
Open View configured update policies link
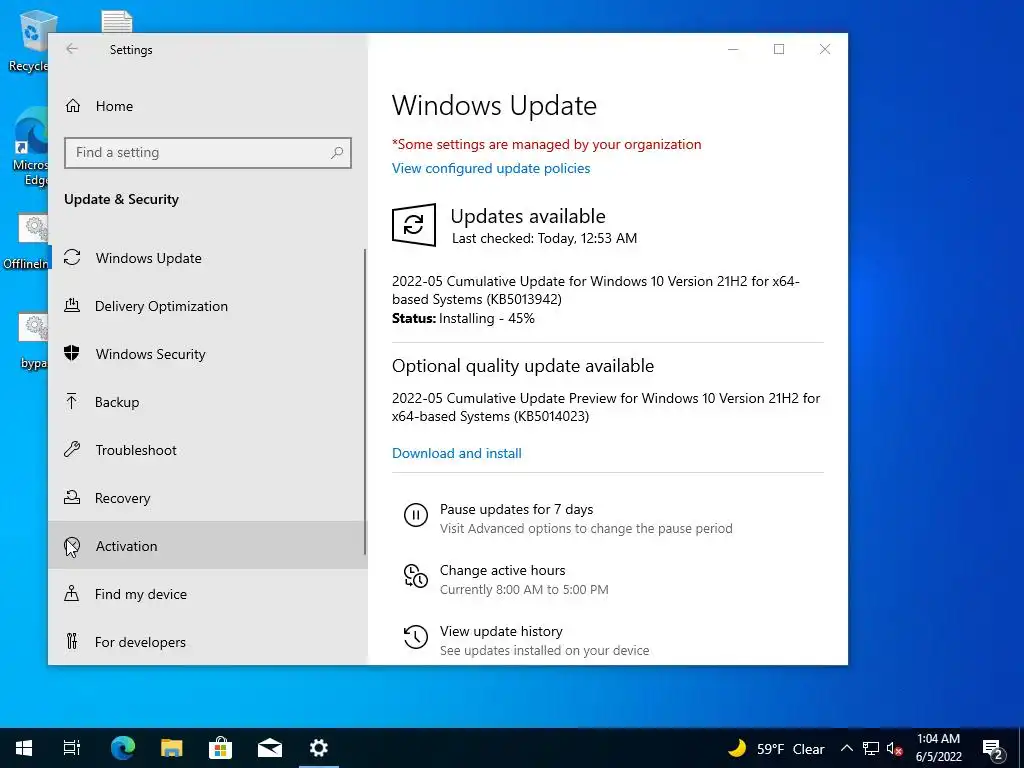(491, 168)
